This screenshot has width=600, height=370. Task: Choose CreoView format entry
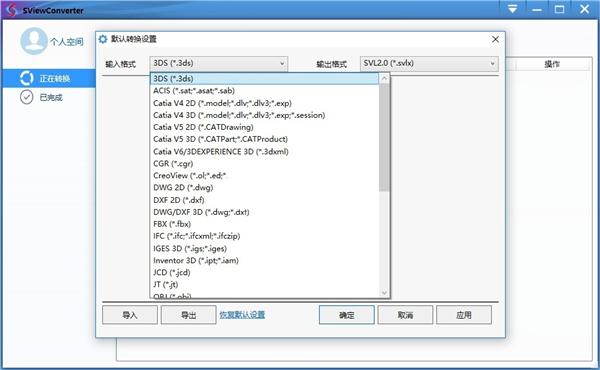[x=264, y=176]
